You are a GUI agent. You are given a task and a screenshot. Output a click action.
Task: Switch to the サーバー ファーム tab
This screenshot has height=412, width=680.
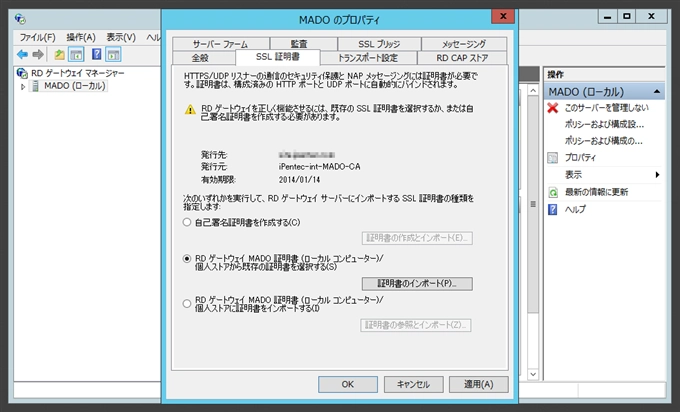(220, 44)
